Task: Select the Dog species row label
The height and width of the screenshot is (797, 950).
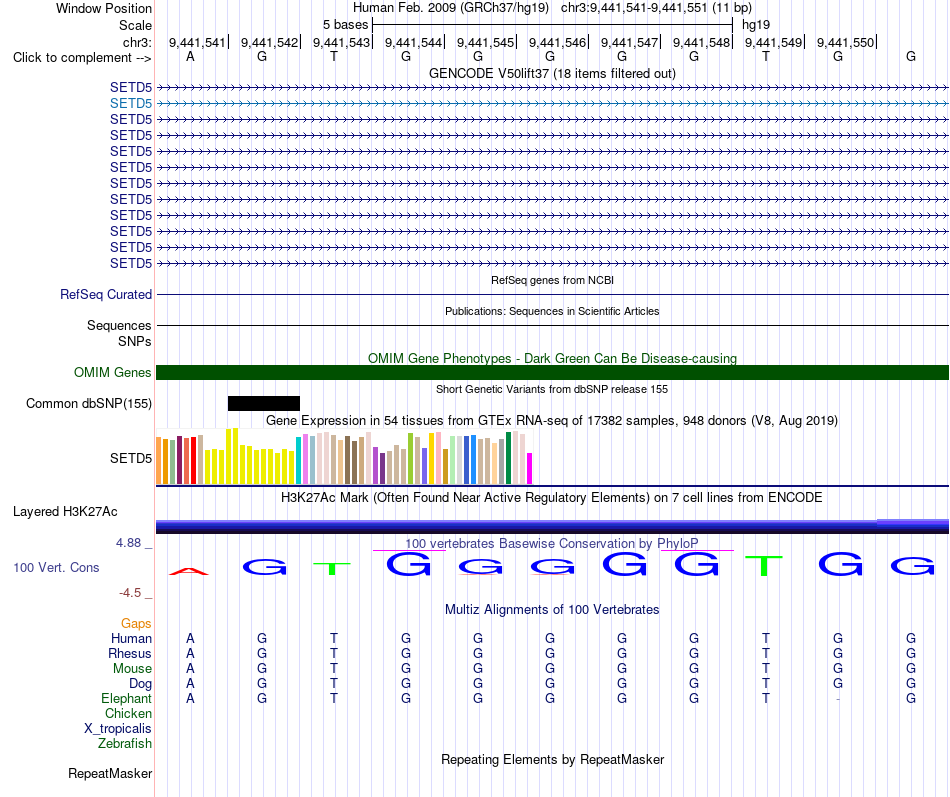Action: [140, 684]
